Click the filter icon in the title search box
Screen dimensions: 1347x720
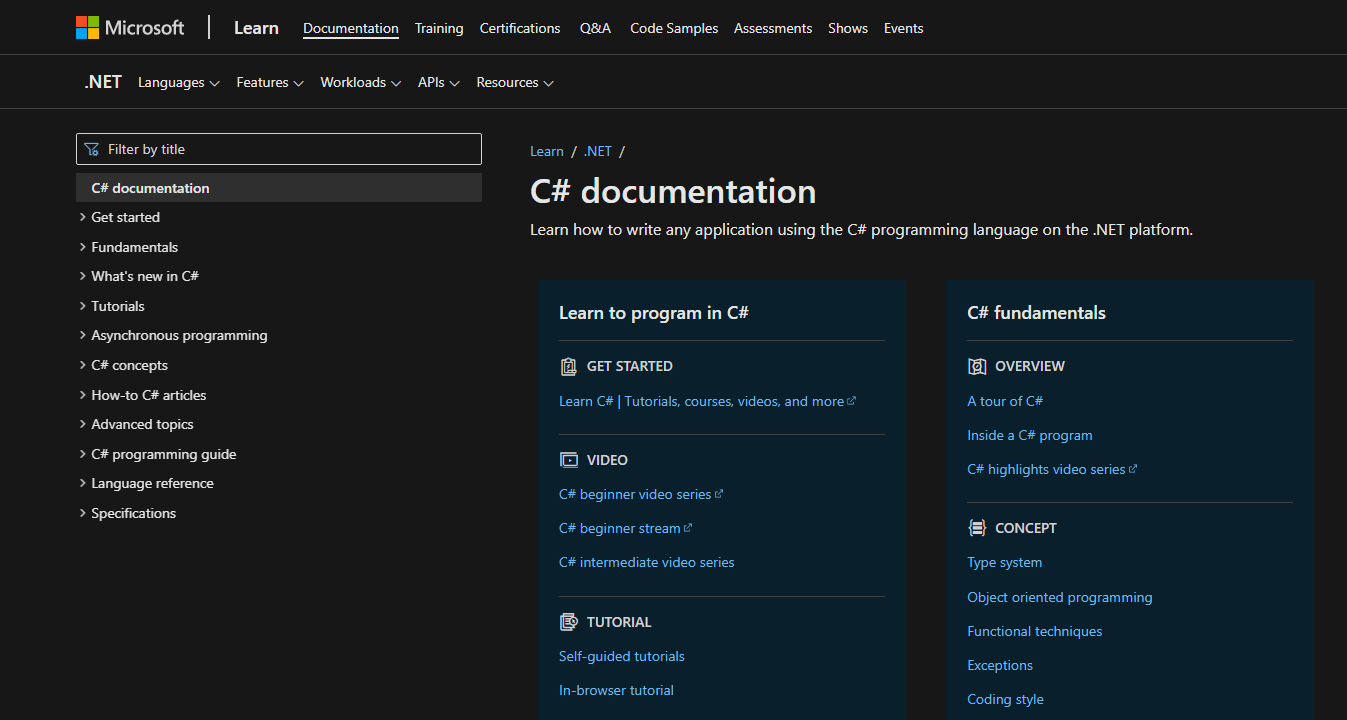92,149
